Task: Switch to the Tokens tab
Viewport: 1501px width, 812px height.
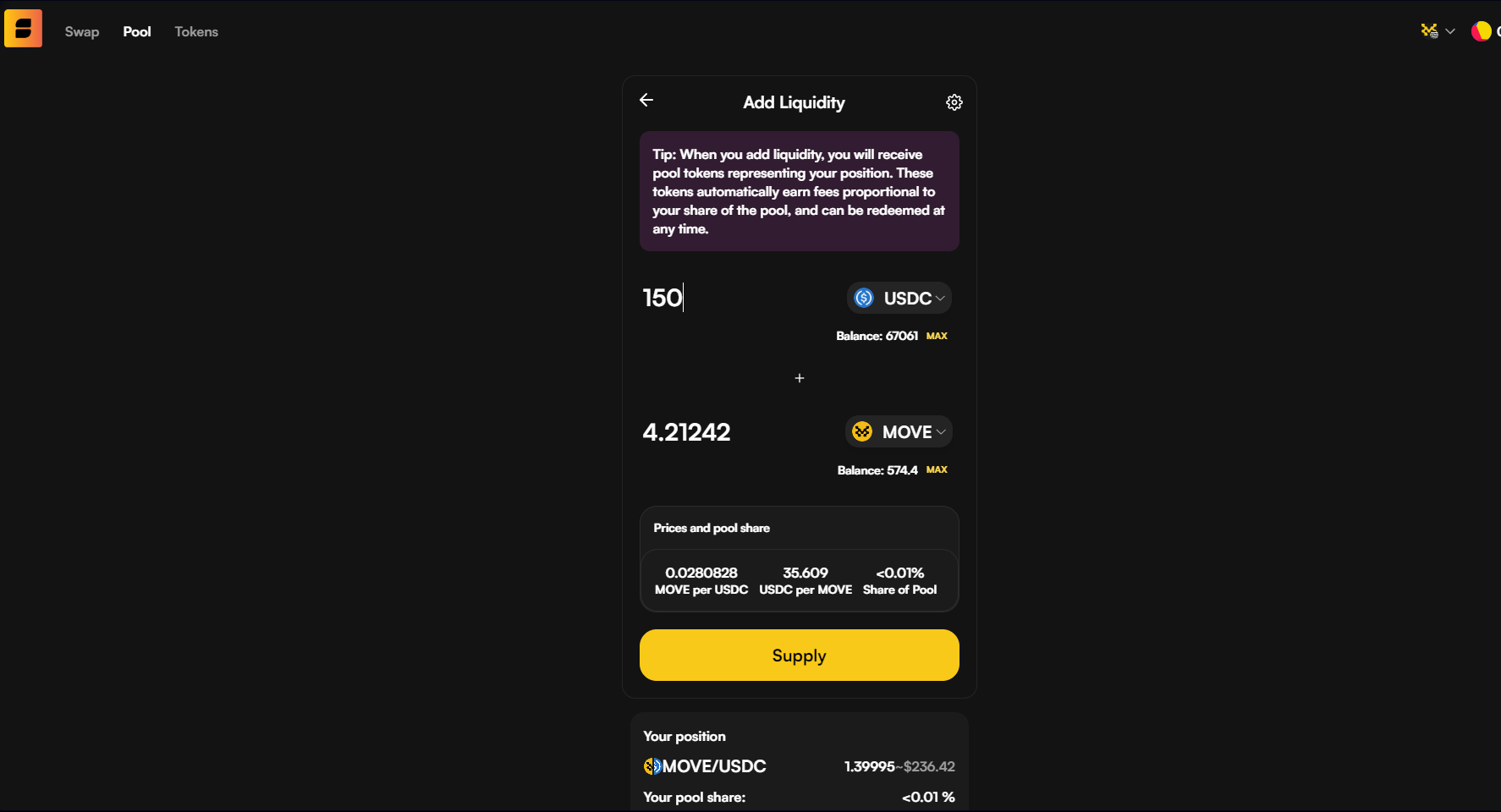Action: click(x=196, y=31)
